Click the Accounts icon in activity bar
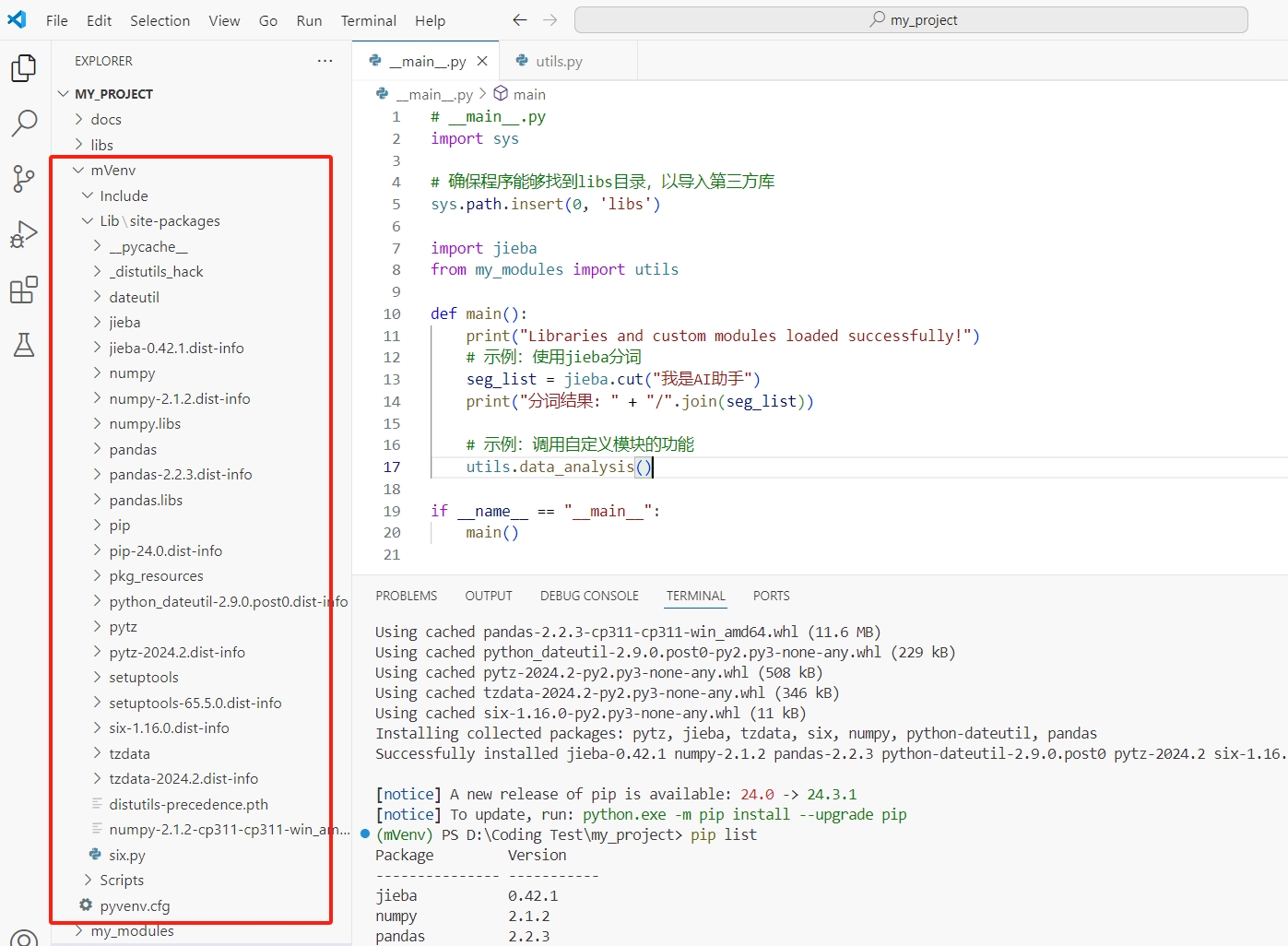The image size is (1288, 946). coord(24,937)
